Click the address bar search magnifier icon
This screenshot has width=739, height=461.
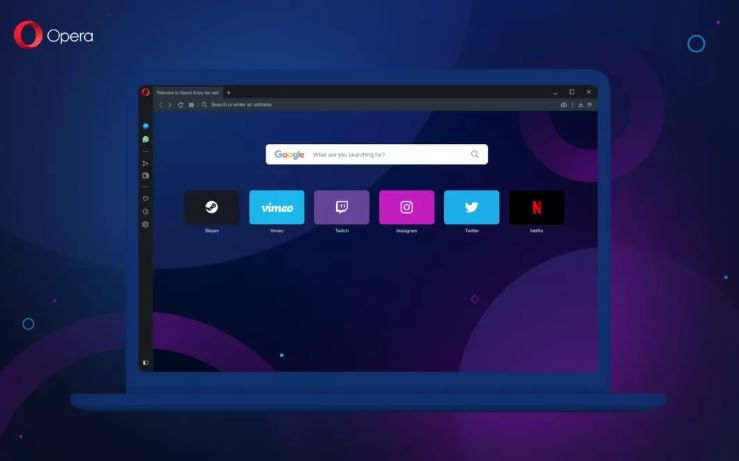pos(205,105)
